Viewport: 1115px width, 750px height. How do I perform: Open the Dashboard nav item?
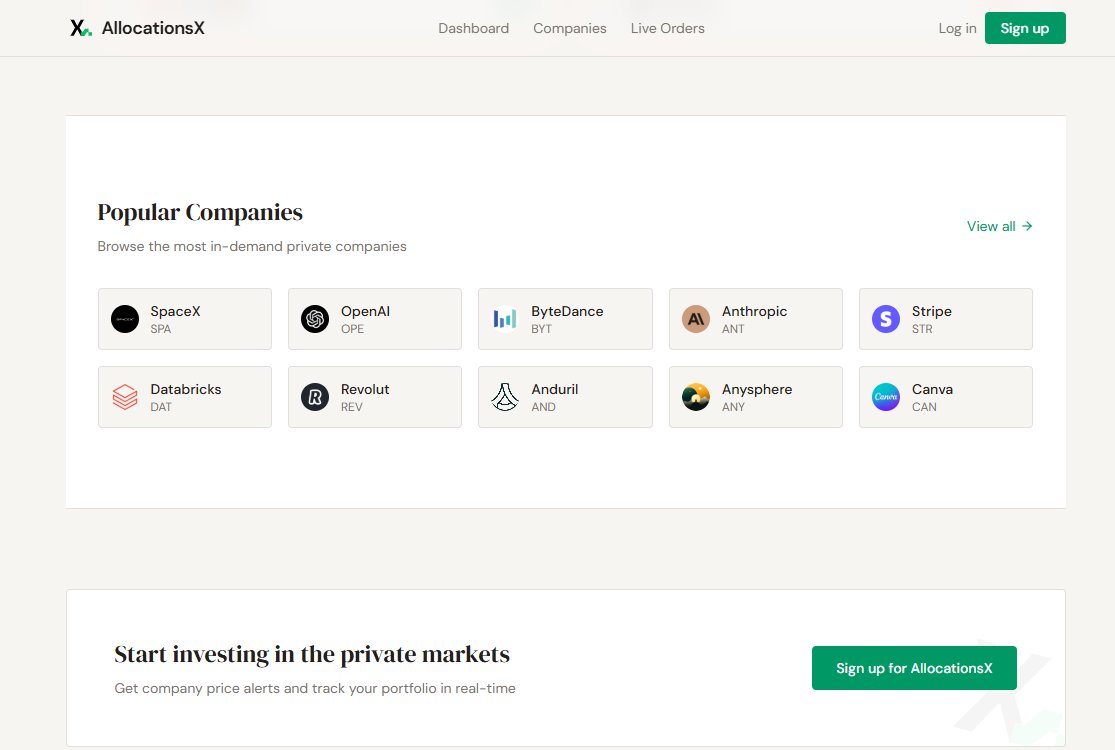(474, 28)
